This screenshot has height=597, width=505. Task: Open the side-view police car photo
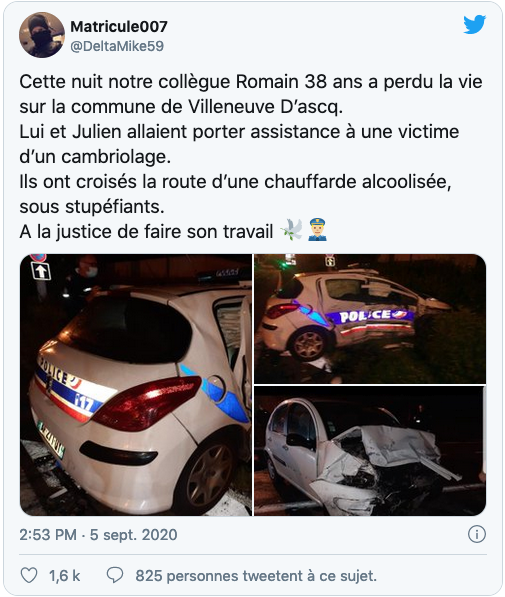pos(370,319)
